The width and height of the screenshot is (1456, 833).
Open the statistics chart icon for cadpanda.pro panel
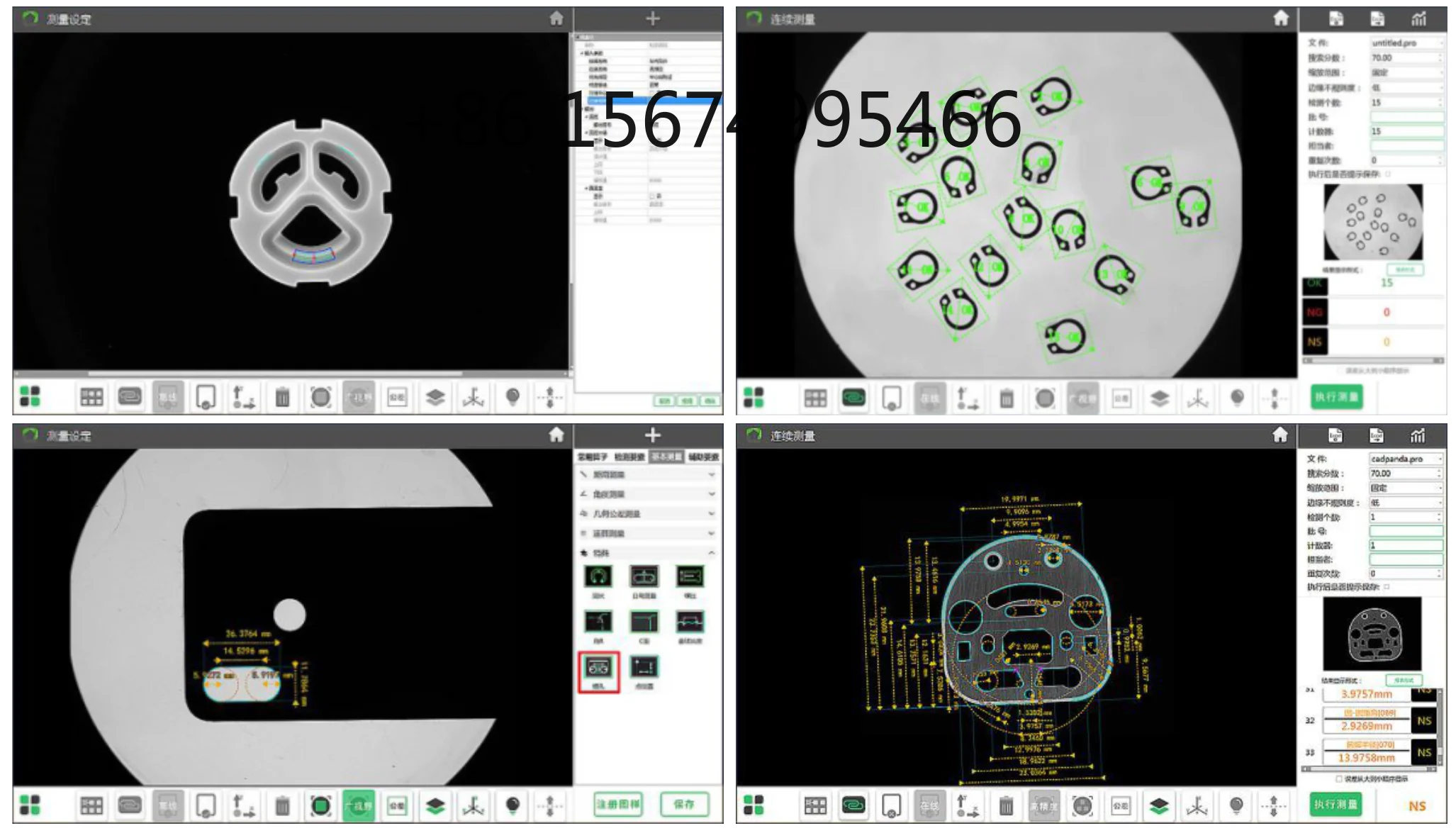[x=1417, y=435]
